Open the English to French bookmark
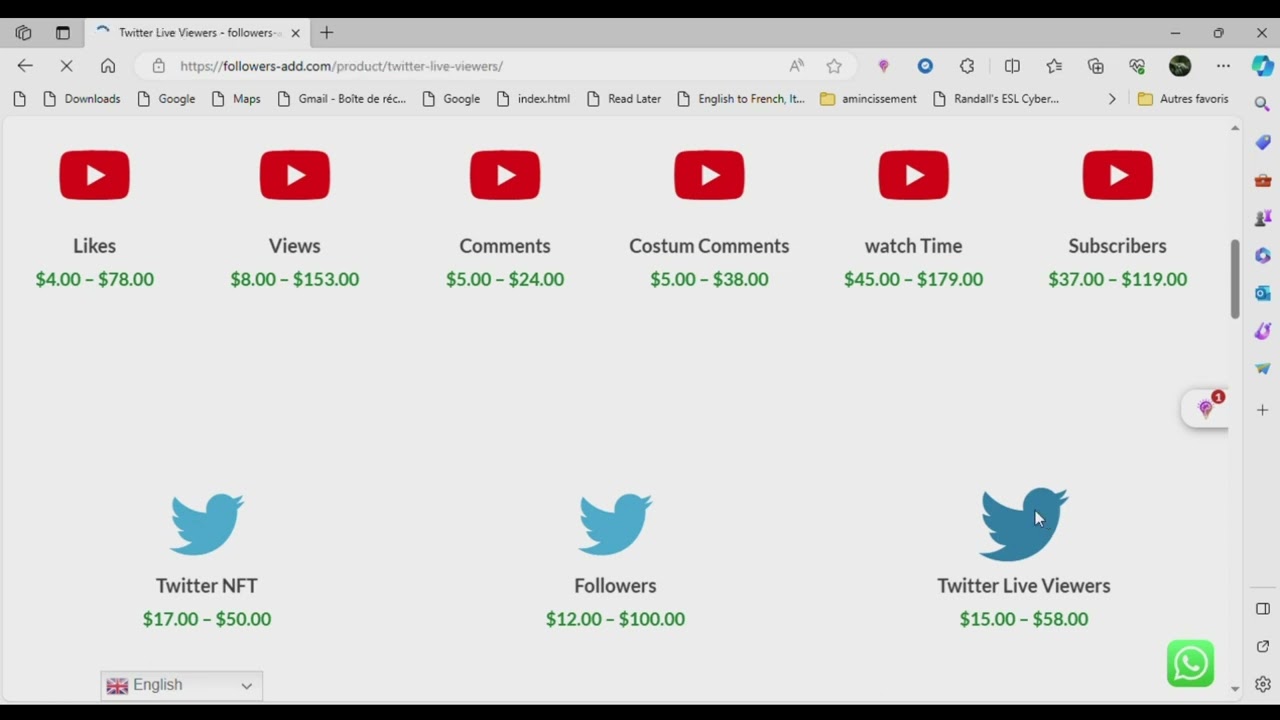This screenshot has width=1280, height=720. click(740, 99)
